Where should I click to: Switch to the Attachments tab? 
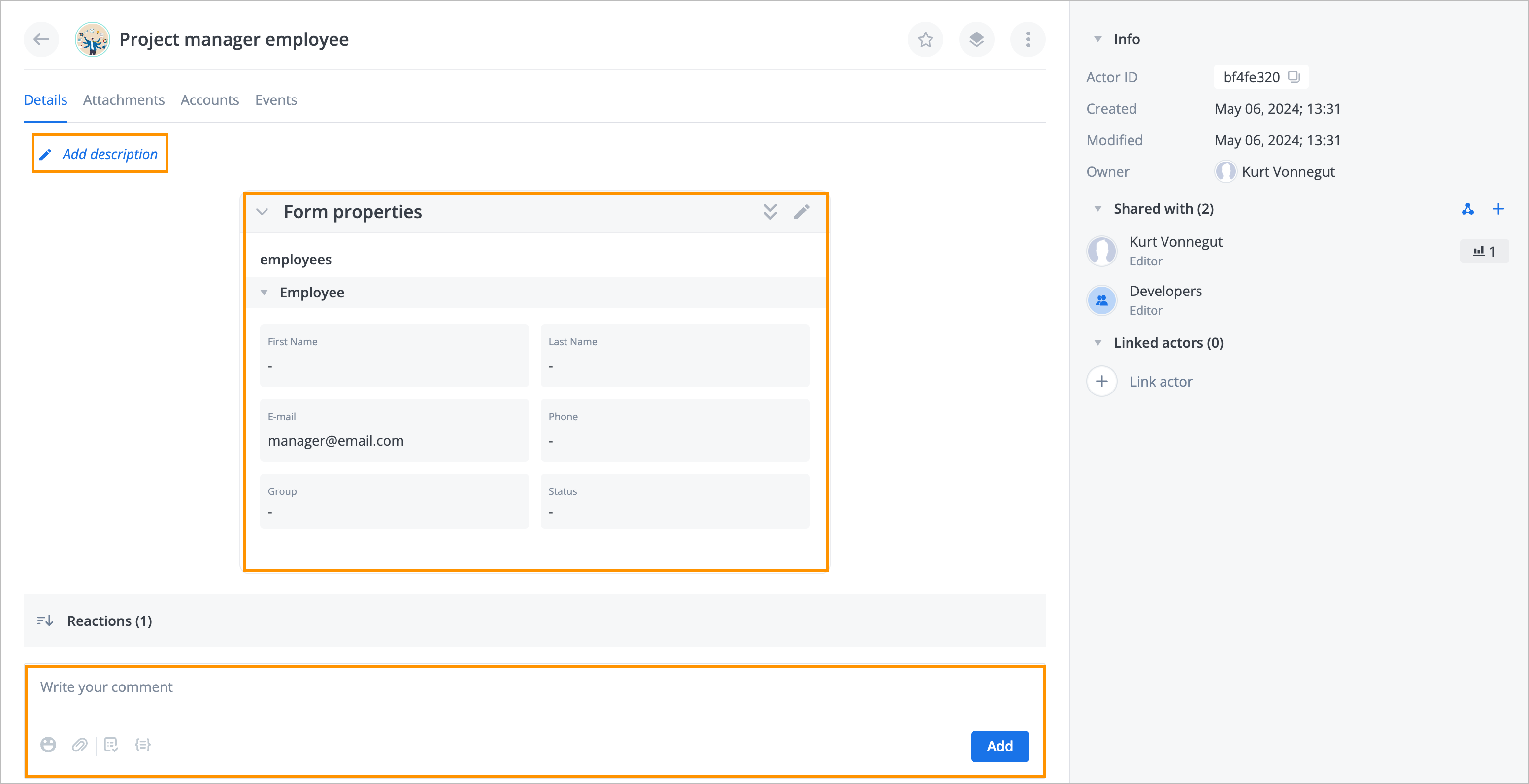tap(124, 99)
